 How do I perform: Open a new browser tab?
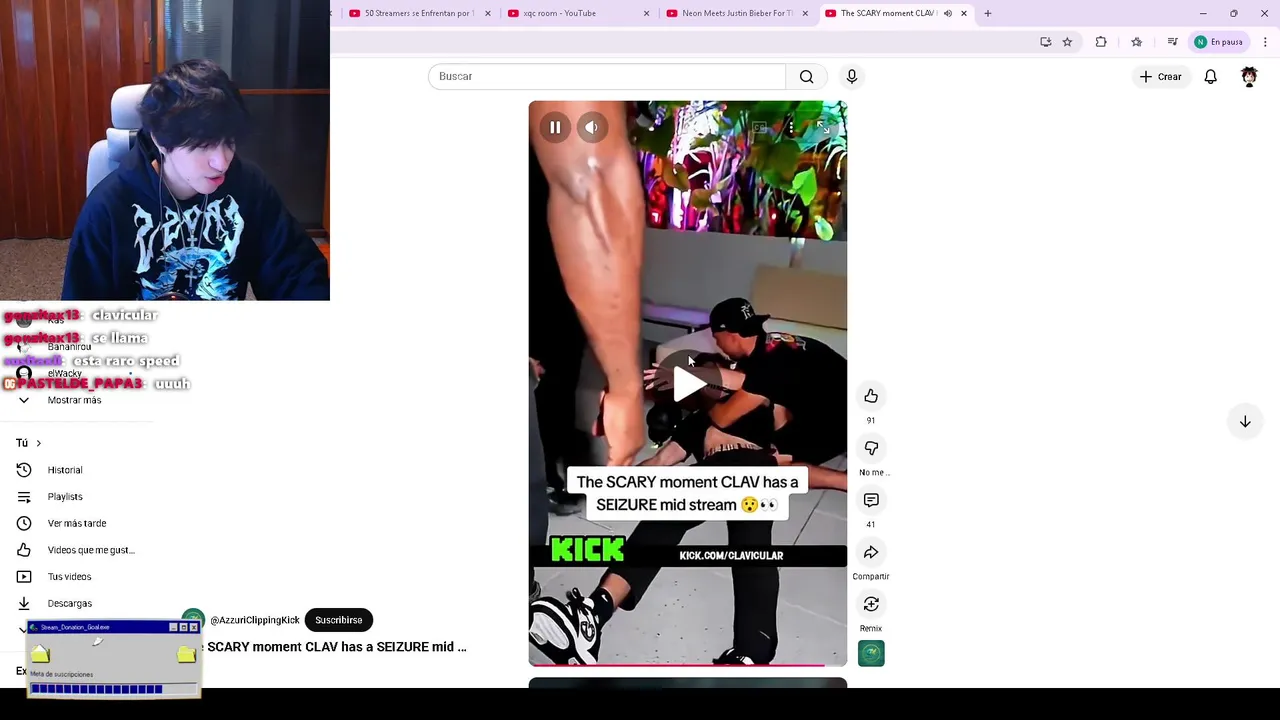coord(988,13)
